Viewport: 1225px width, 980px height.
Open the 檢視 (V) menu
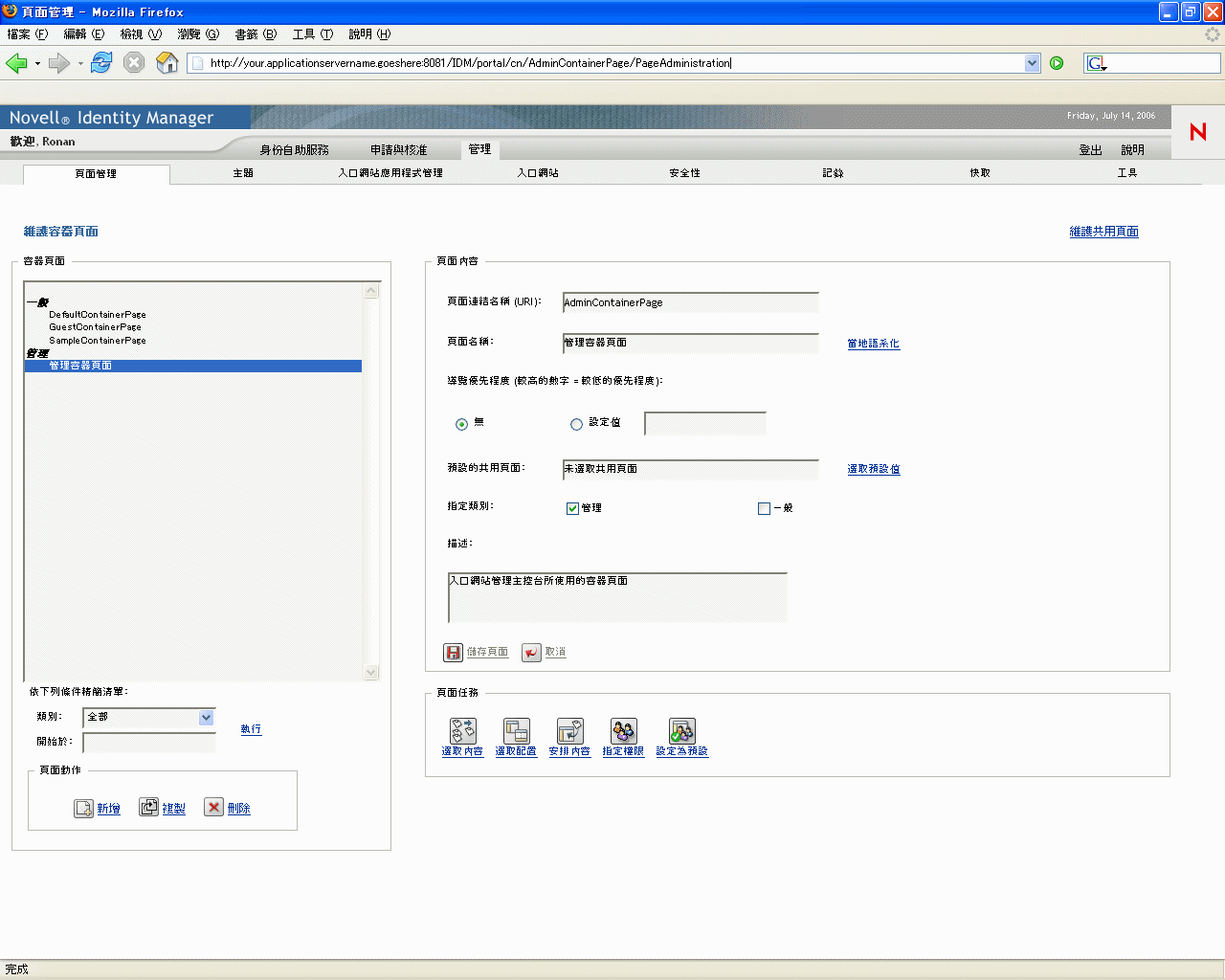point(141,34)
